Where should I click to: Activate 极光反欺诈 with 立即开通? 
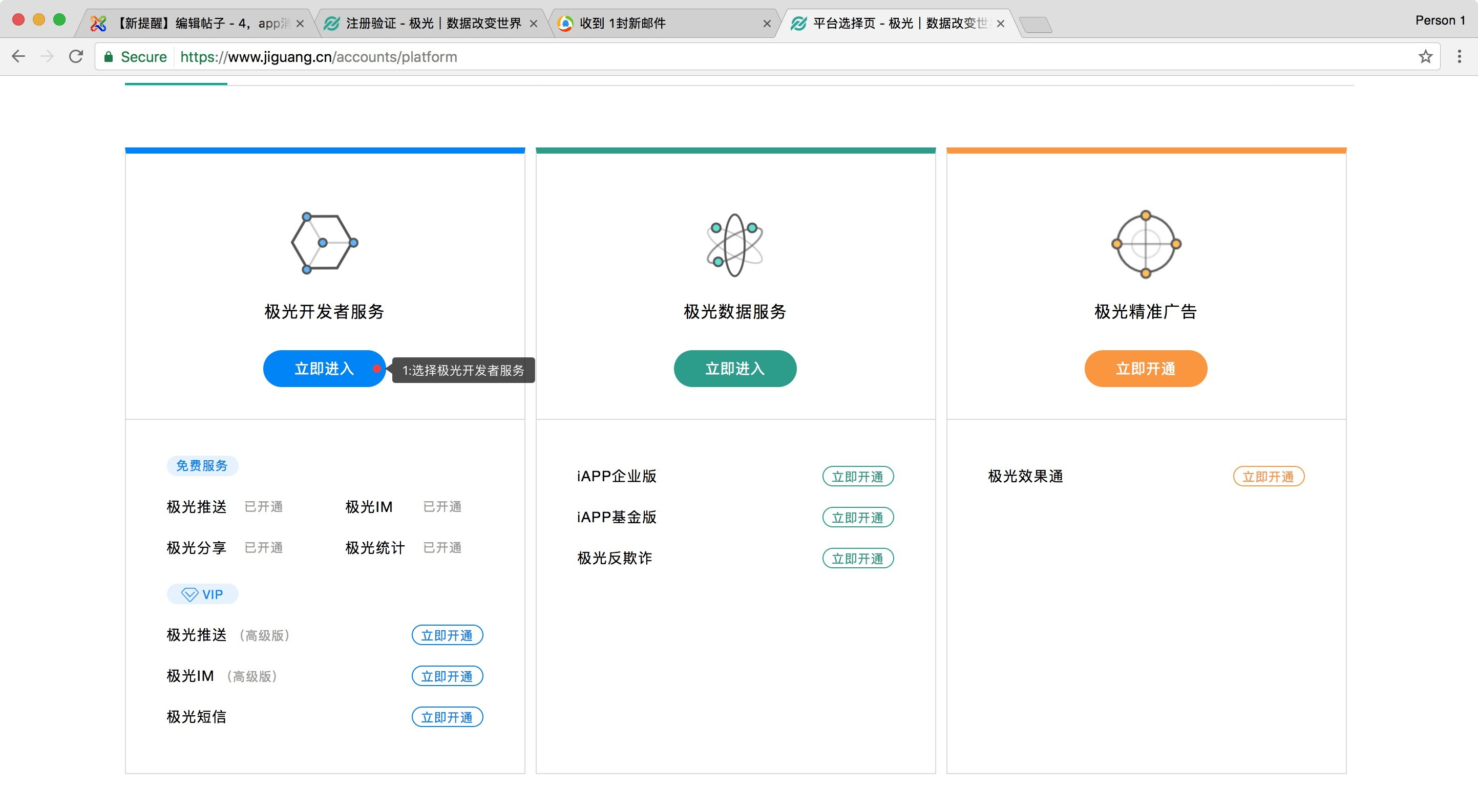coord(858,558)
